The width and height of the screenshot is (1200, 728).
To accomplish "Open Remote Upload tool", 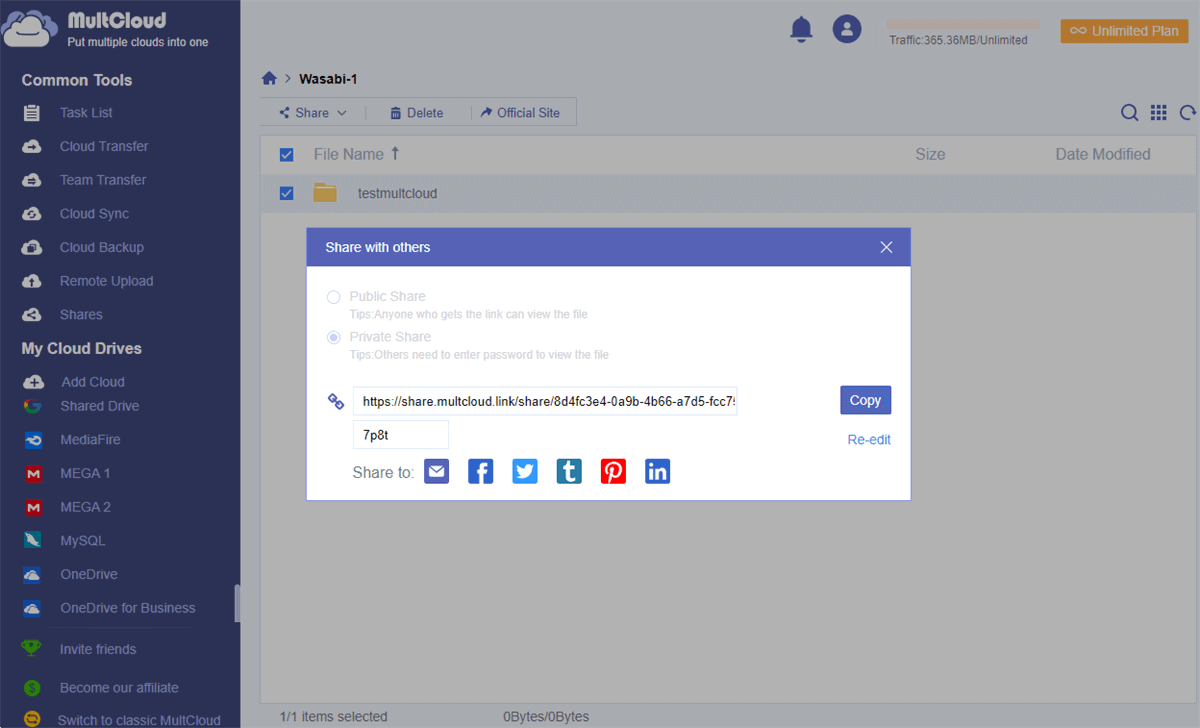I will click(x=106, y=281).
